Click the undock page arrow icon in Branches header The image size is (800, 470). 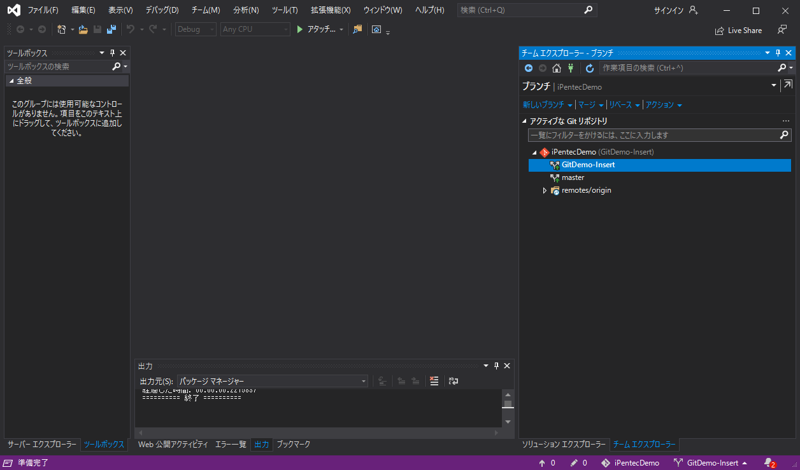click(x=788, y=85)
